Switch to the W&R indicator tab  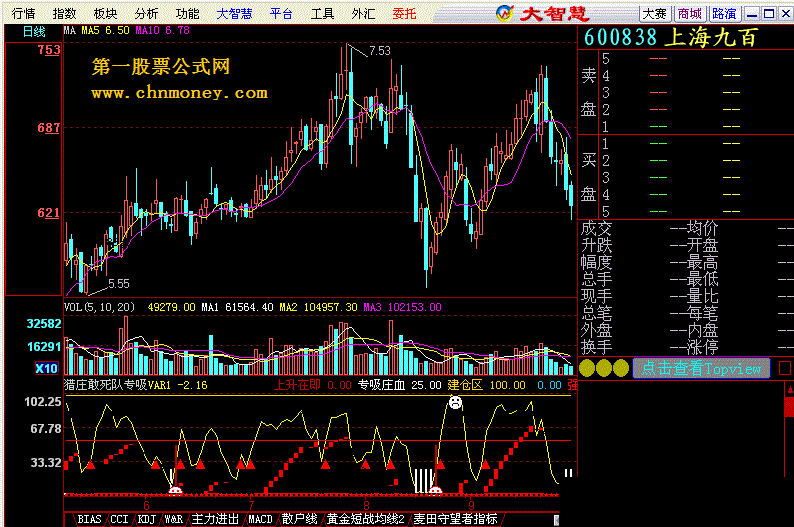coord(174,519)
